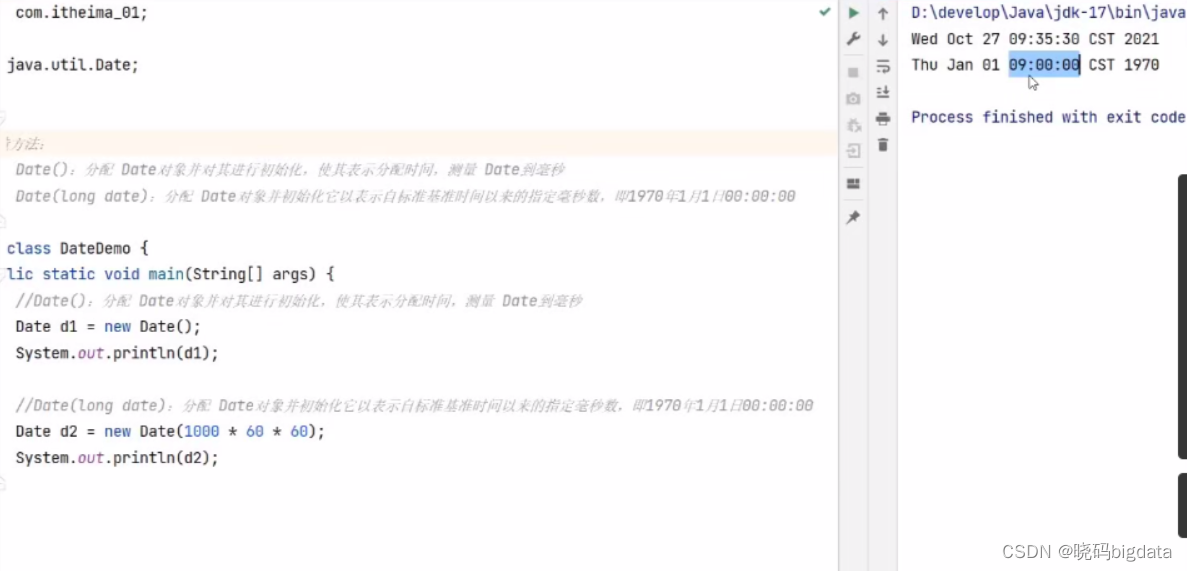Click the Exit door-arrow icon

click(853, 151)
